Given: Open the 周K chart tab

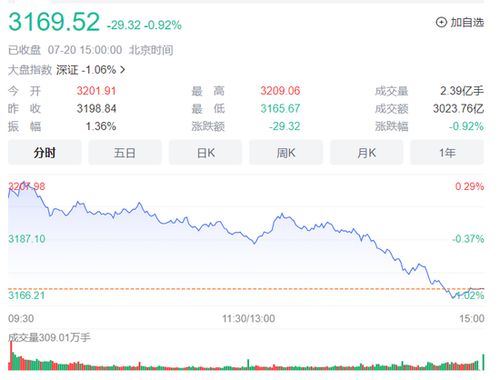Looking at the screenshot, I should pyautogui.click(x=286, y=153).
